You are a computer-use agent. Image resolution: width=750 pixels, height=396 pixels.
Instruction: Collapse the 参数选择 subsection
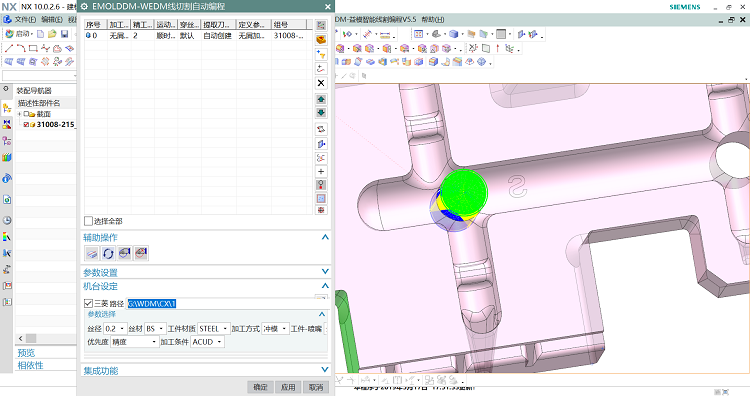322,314
